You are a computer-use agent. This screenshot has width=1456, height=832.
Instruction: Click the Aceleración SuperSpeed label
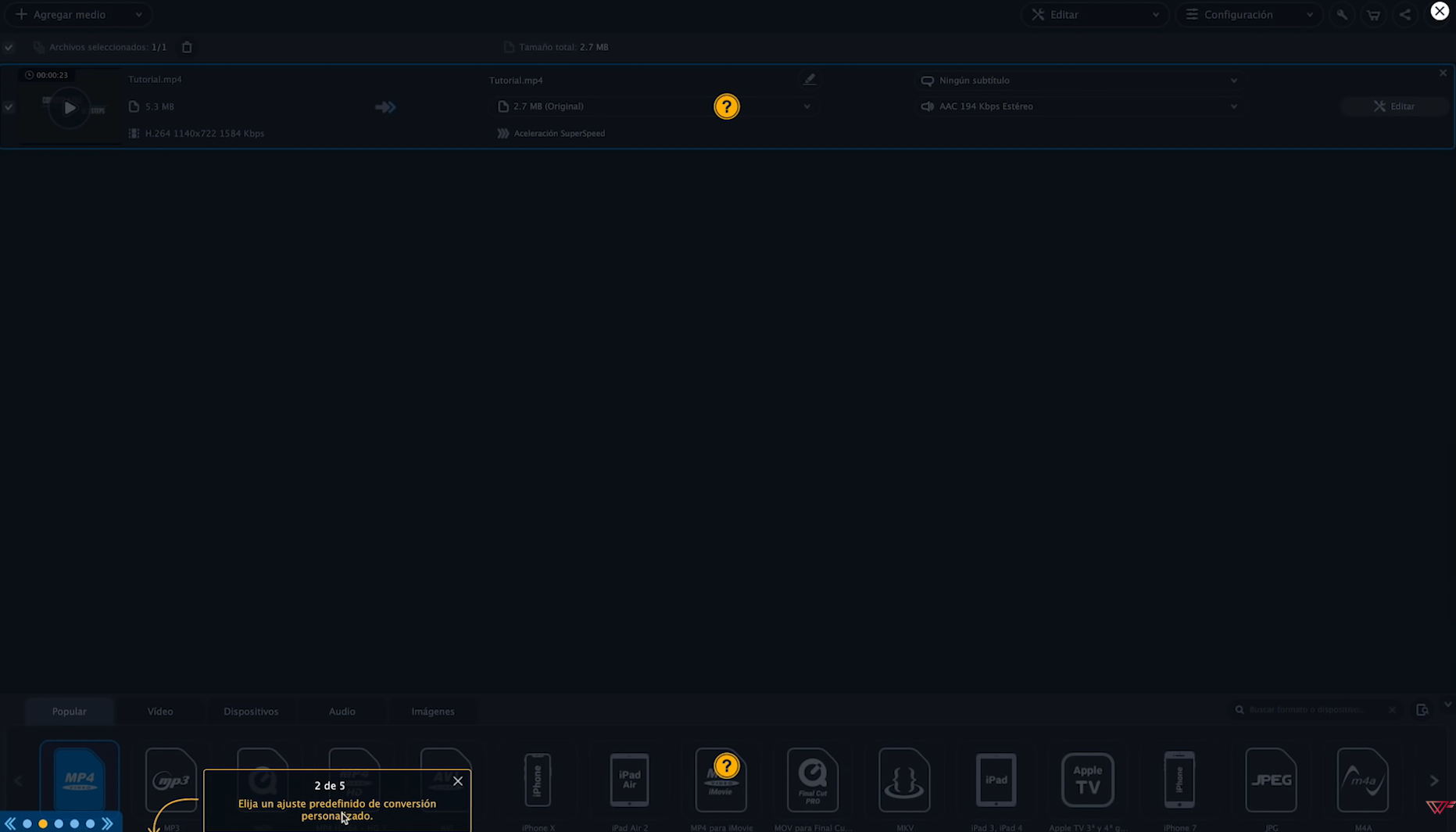click(560, 134)
